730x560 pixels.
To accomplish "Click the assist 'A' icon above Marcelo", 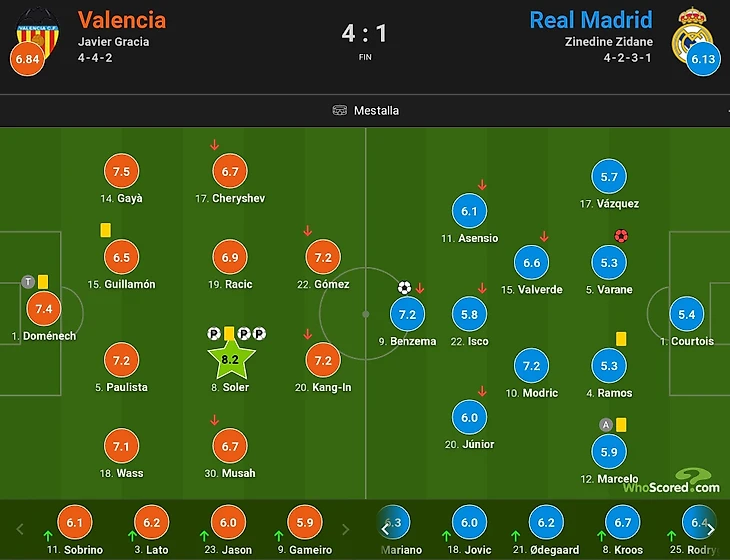I will click(x=606, y=425).
